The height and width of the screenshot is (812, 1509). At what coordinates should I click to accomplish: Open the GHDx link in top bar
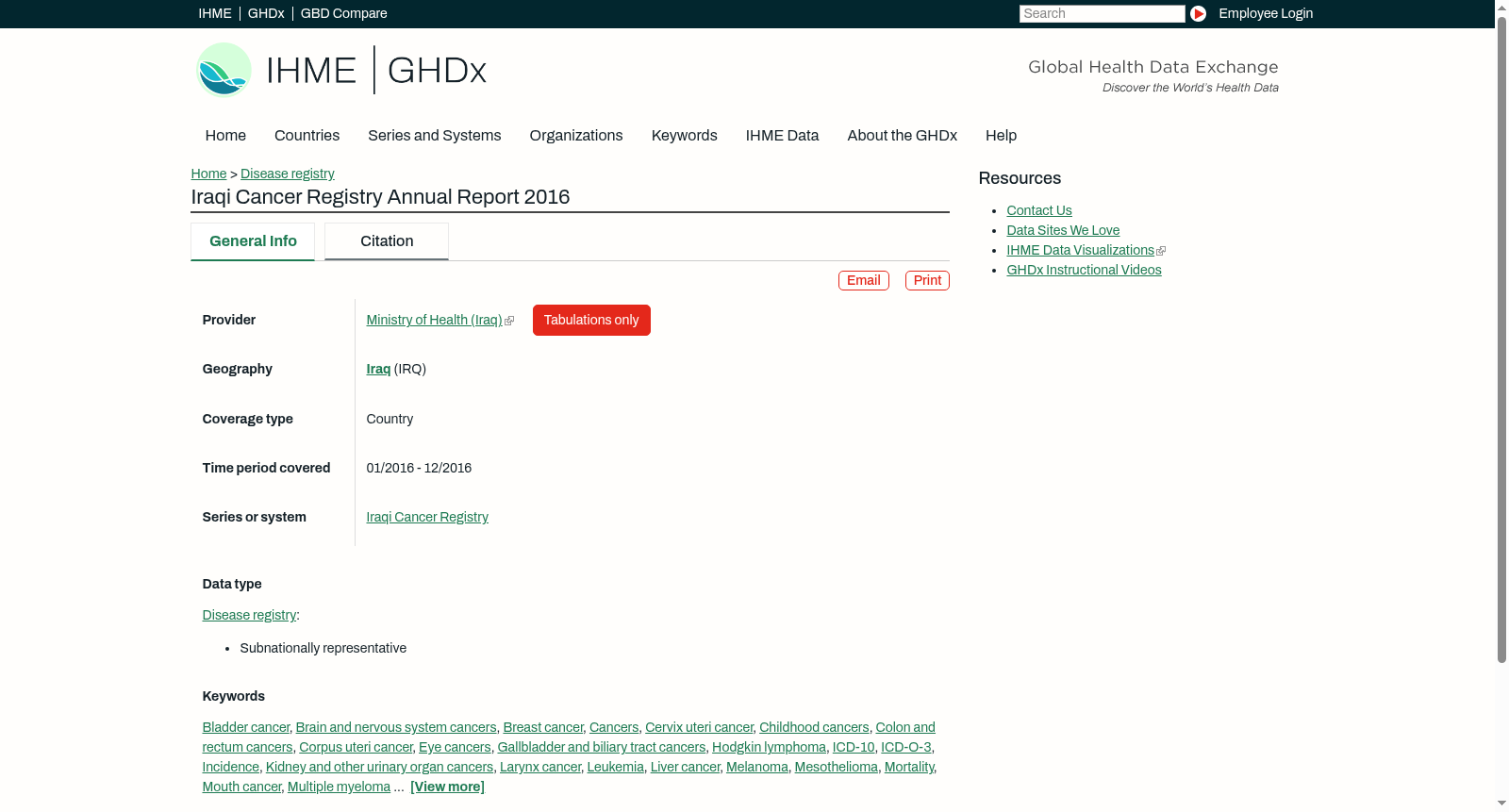(x=266, y=13)
